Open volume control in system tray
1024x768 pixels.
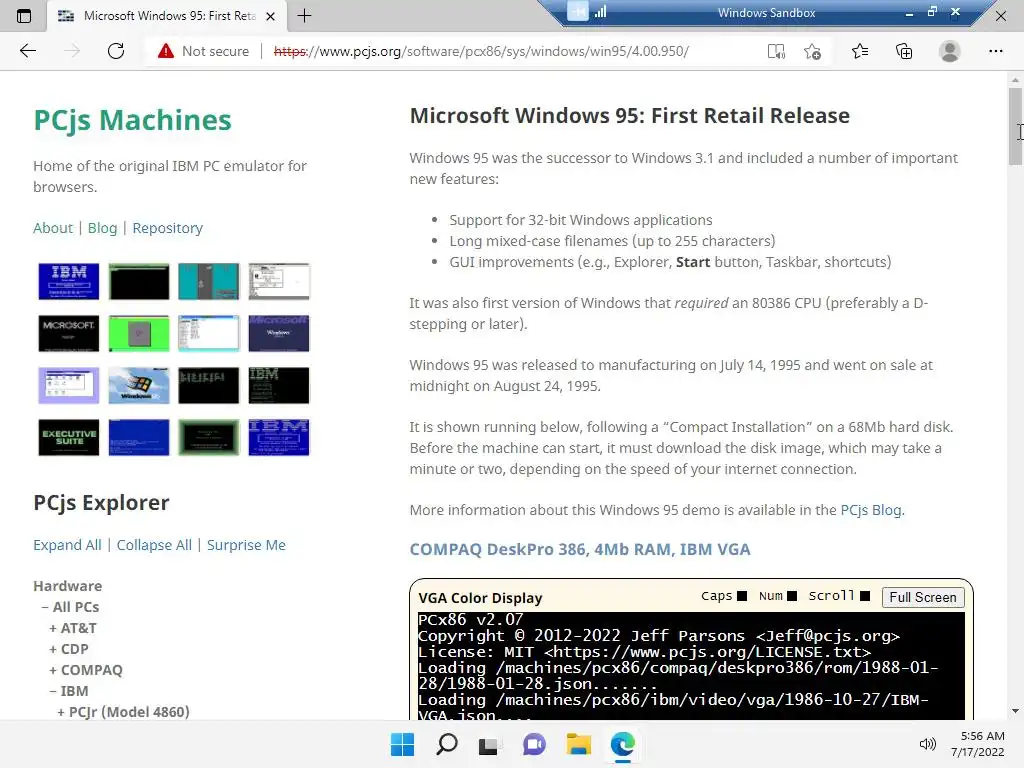pos(927,744)
